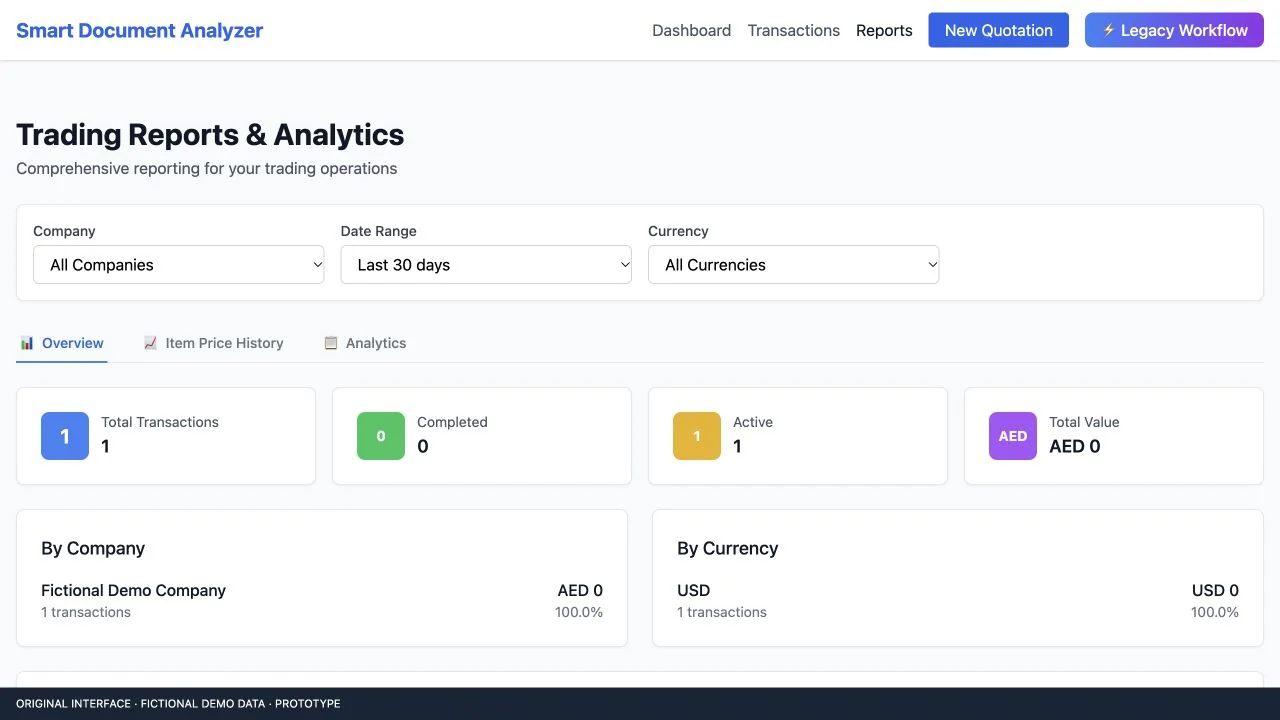Click the 1 transactions text under USD
The width and height of the screenshot is (1280, 720).
pos(722,612)
